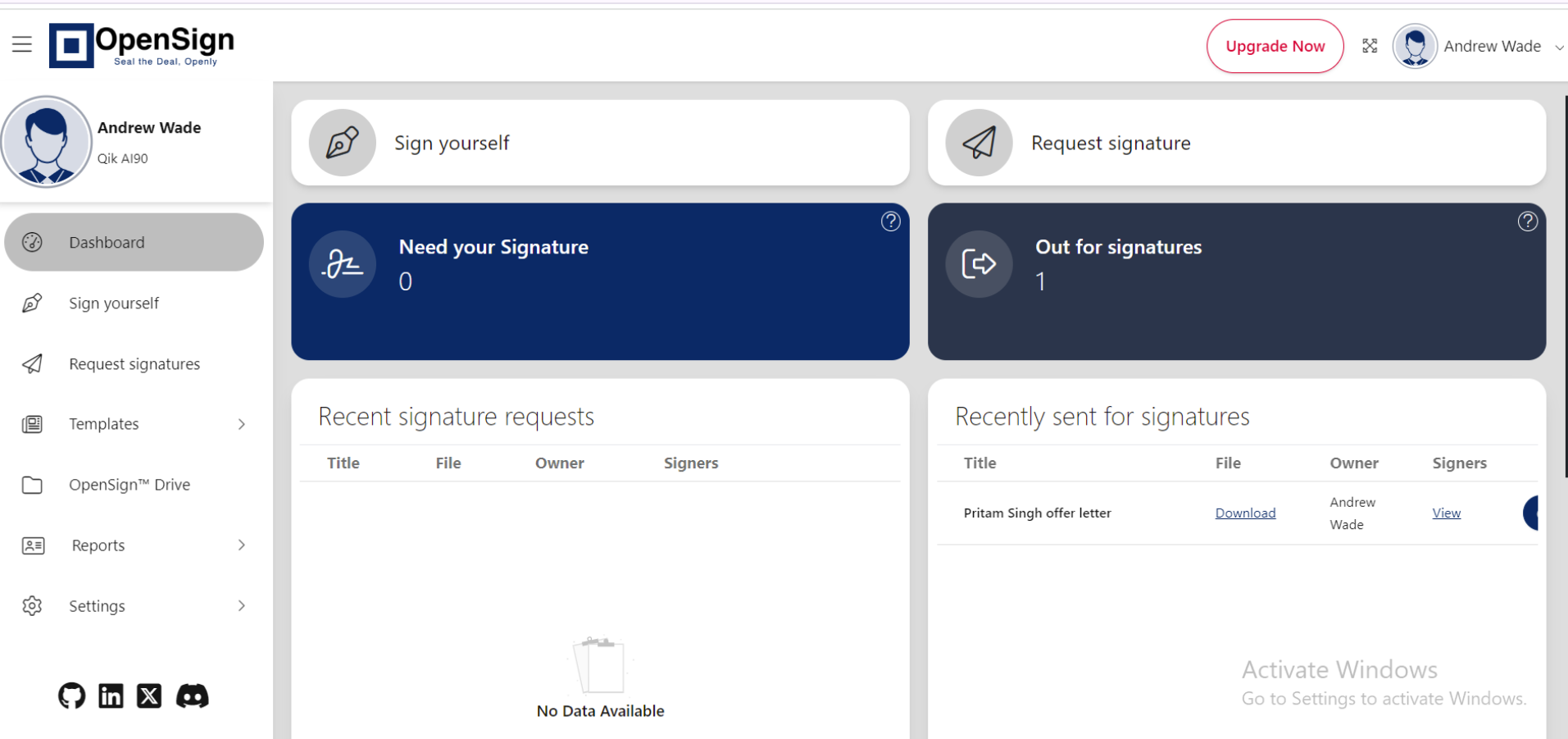Visit OpenSign's LinkedIn page
This screenshot has width=1568, height=739.
(111, 696)
